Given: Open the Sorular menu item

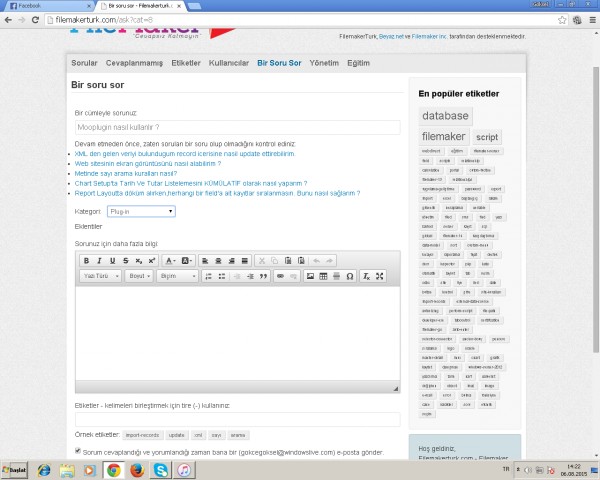Looking at the screenshot, I should pos(84,63).
